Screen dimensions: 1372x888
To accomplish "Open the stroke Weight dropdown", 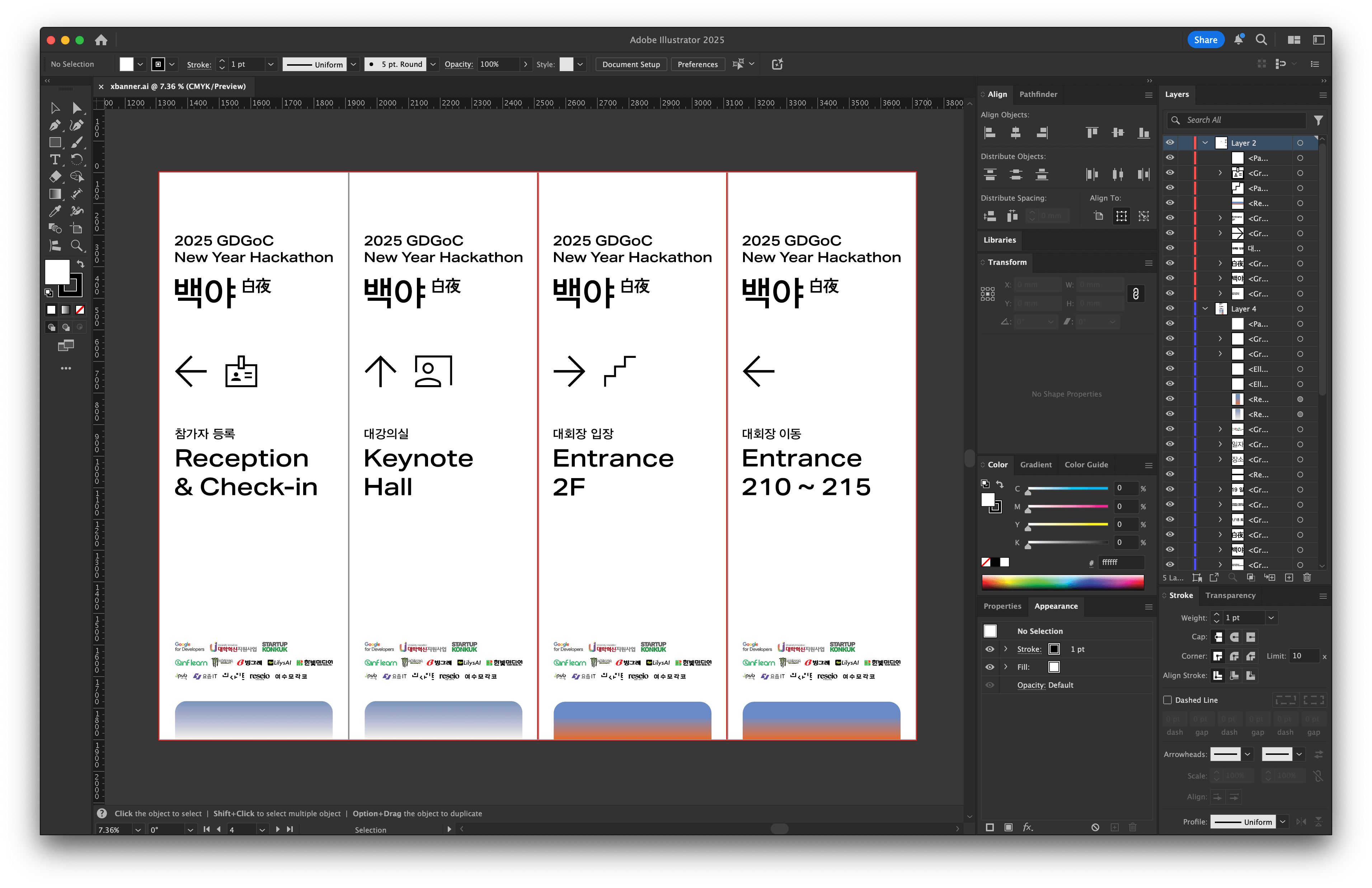I will (x=1272, y=618).
